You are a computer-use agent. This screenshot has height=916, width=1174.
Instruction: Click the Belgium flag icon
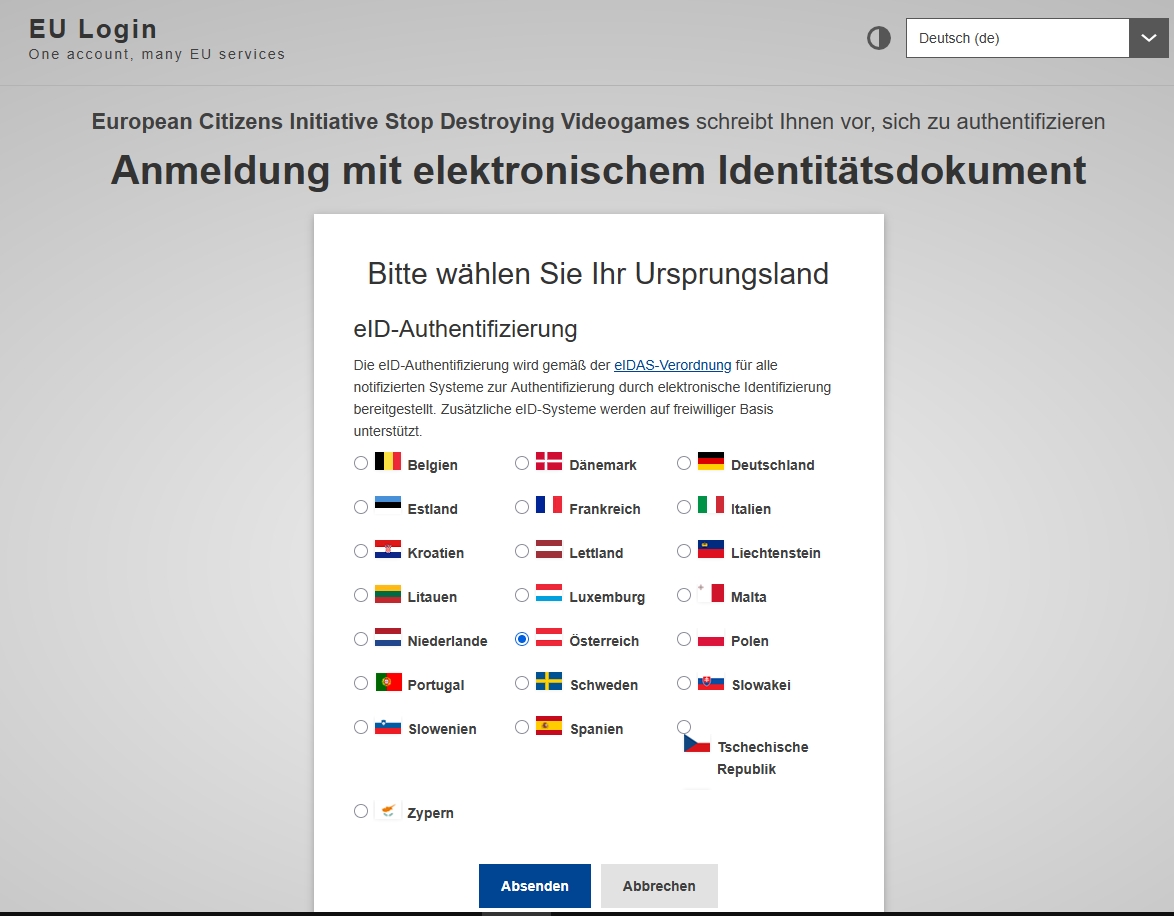click(x=388, y=461)
